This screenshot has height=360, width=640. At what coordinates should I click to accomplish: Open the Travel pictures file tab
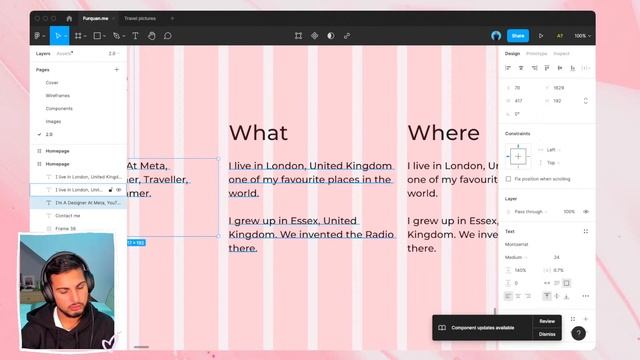[140, 18]
